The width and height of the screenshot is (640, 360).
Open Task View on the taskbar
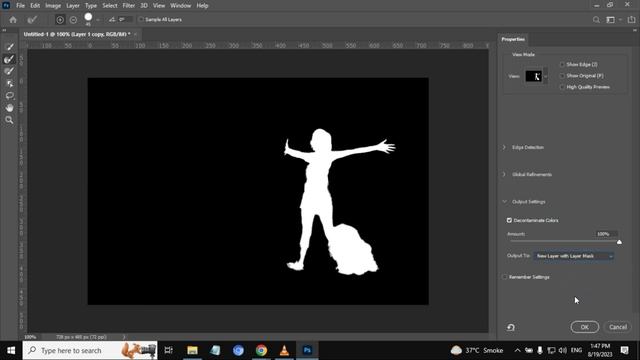click(169, 350)
